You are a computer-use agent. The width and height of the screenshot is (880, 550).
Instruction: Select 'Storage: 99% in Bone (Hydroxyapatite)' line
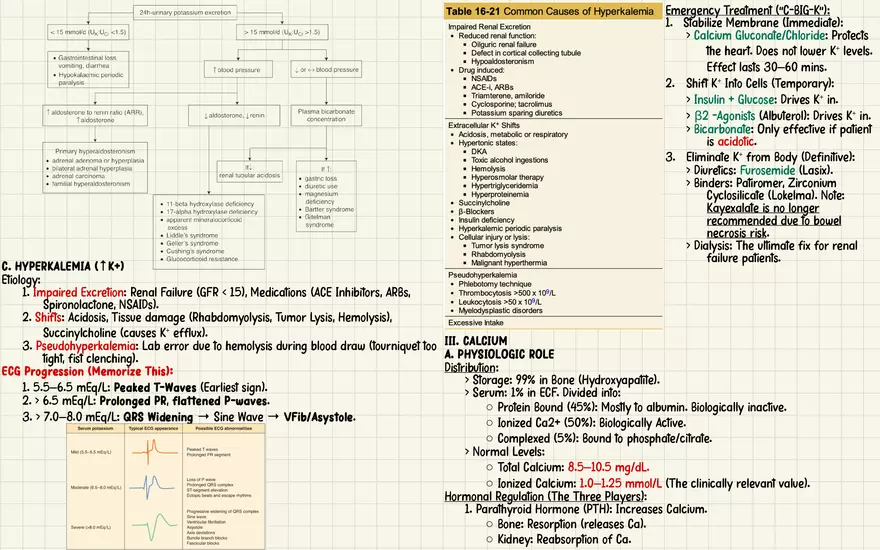point(566,380)
